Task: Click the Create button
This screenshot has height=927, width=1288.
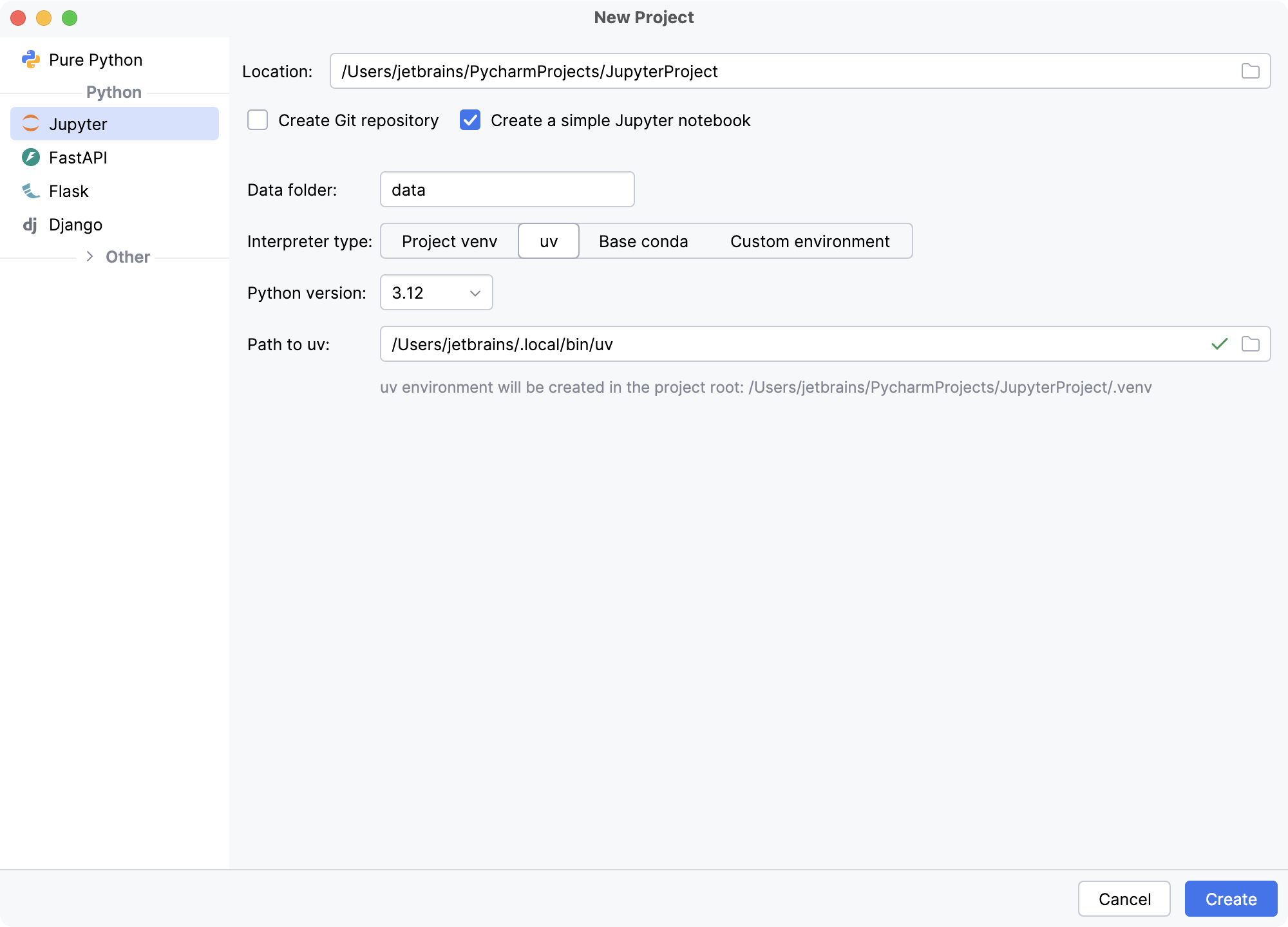Action: tap(1231, 899)
